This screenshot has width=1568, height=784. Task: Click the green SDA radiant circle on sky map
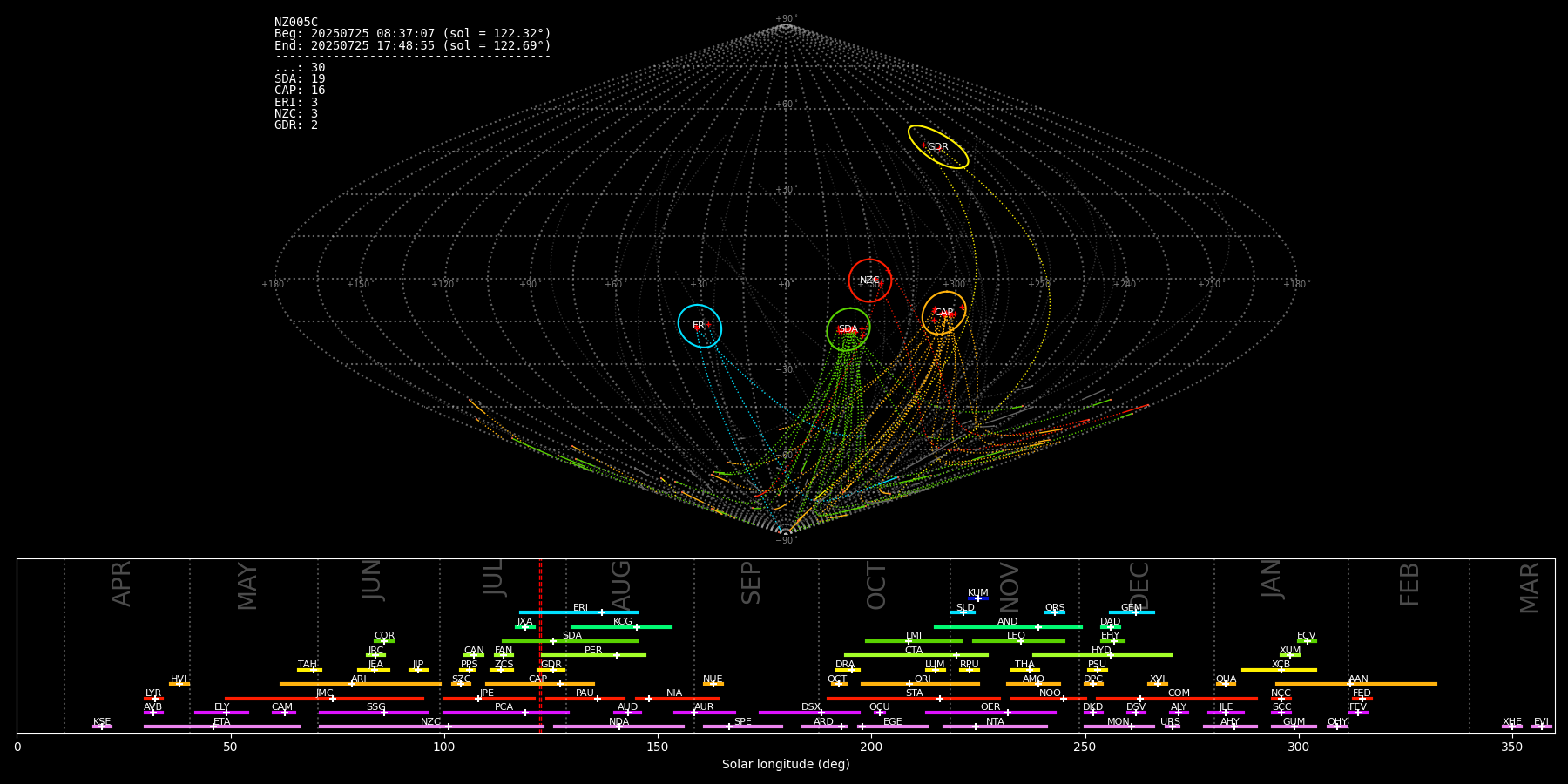(x=848, y=329)
